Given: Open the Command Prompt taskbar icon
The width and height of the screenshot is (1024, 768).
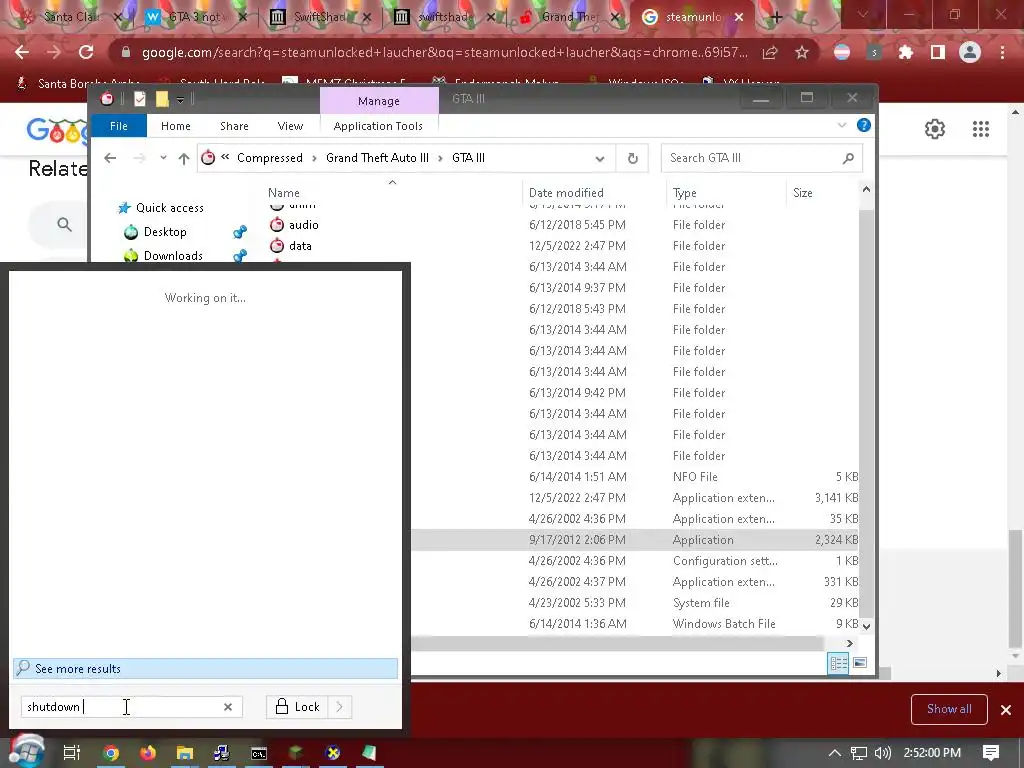Looking at the screenshot, I should [259, 754].
